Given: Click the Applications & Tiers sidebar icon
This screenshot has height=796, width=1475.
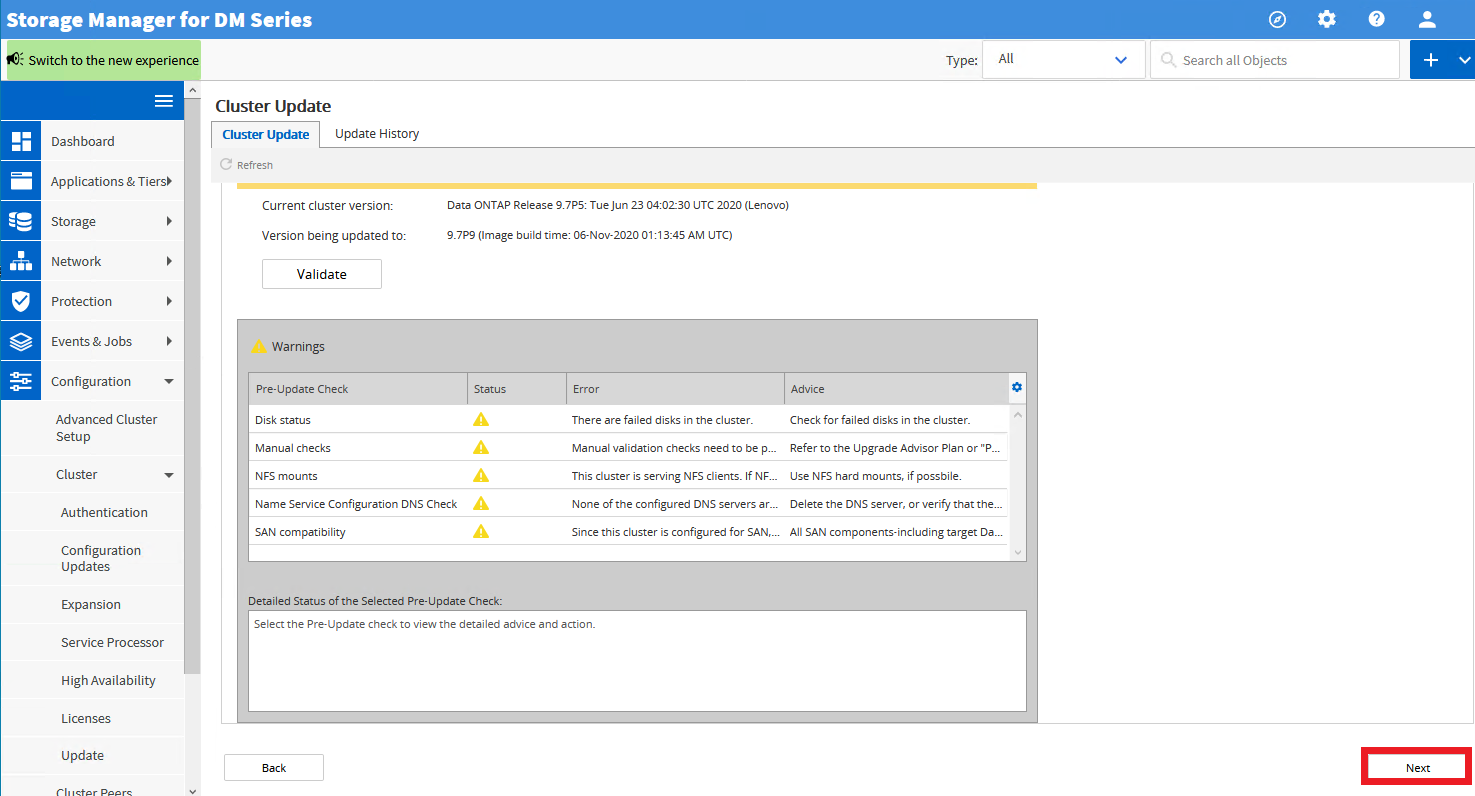Looking at the screenshot, I should [x=21, y=181].
